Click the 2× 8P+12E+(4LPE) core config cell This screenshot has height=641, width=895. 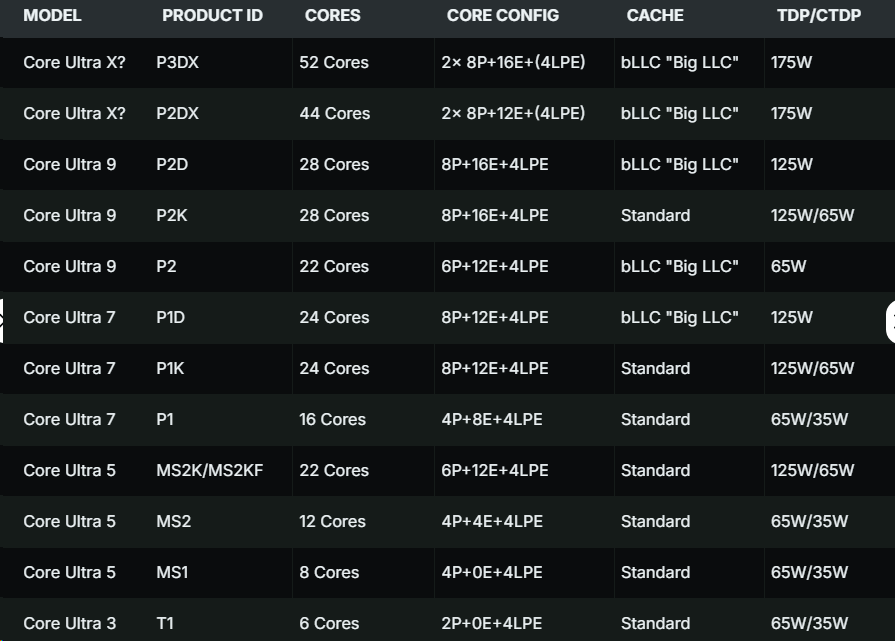point(513,113)
